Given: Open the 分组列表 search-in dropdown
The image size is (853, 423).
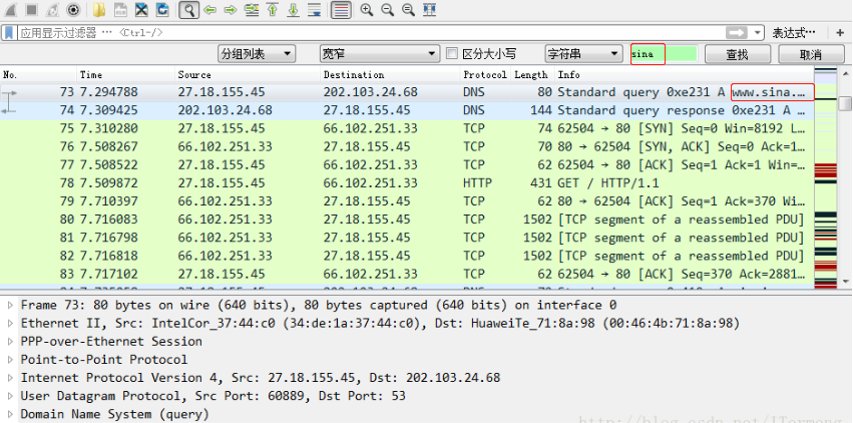Looking at the screenshot, I should point(256,54).
